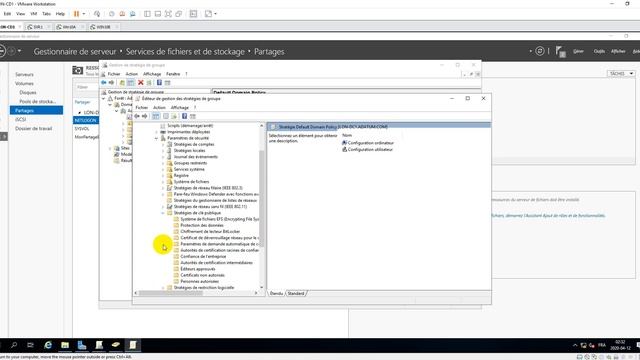This screenshot has width=640, height=360.
Task: Click the pause VM button in VMware toolbar
Action: coord(76,14)
